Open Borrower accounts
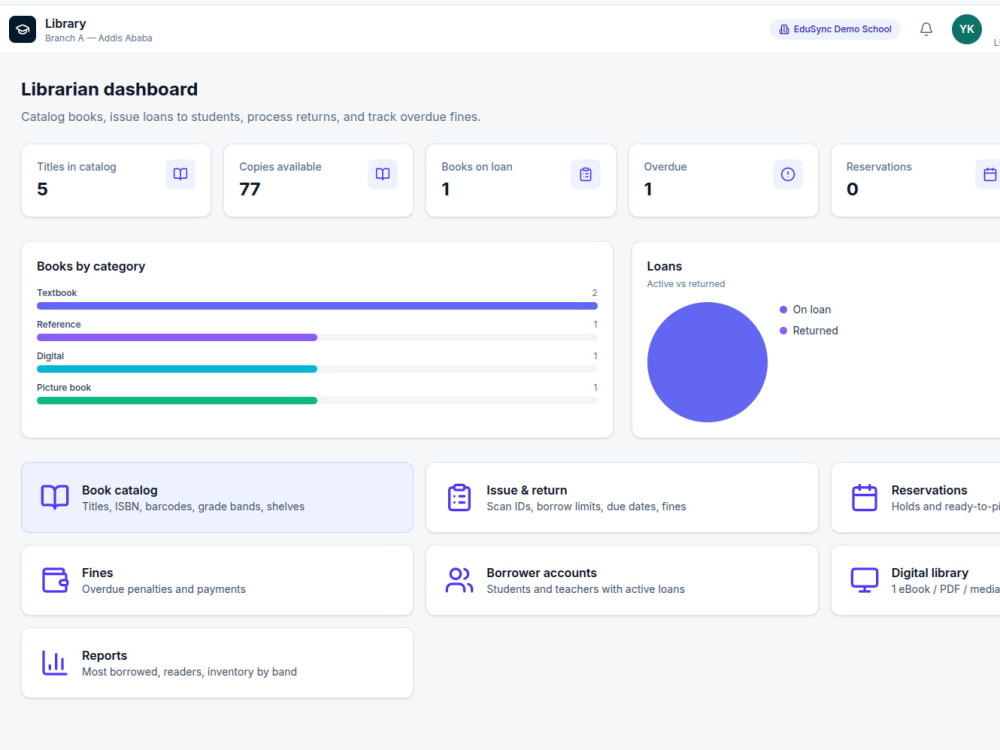 622,580
